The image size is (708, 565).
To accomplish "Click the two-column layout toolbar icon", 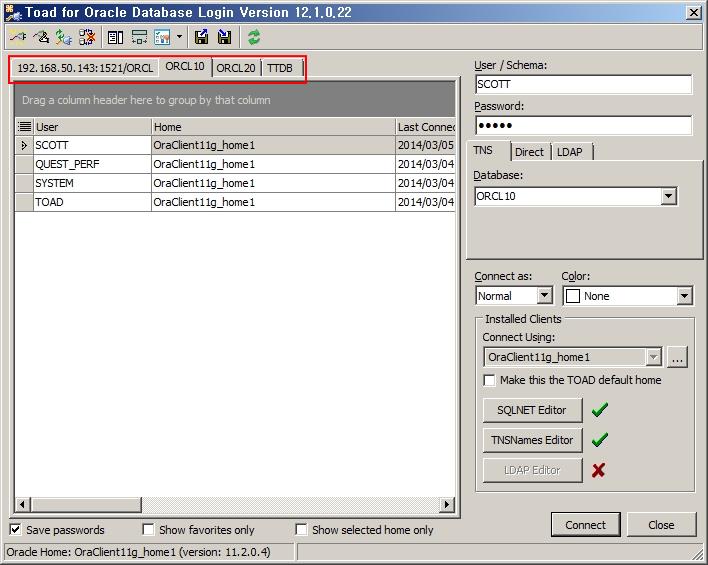I will 116,37.
